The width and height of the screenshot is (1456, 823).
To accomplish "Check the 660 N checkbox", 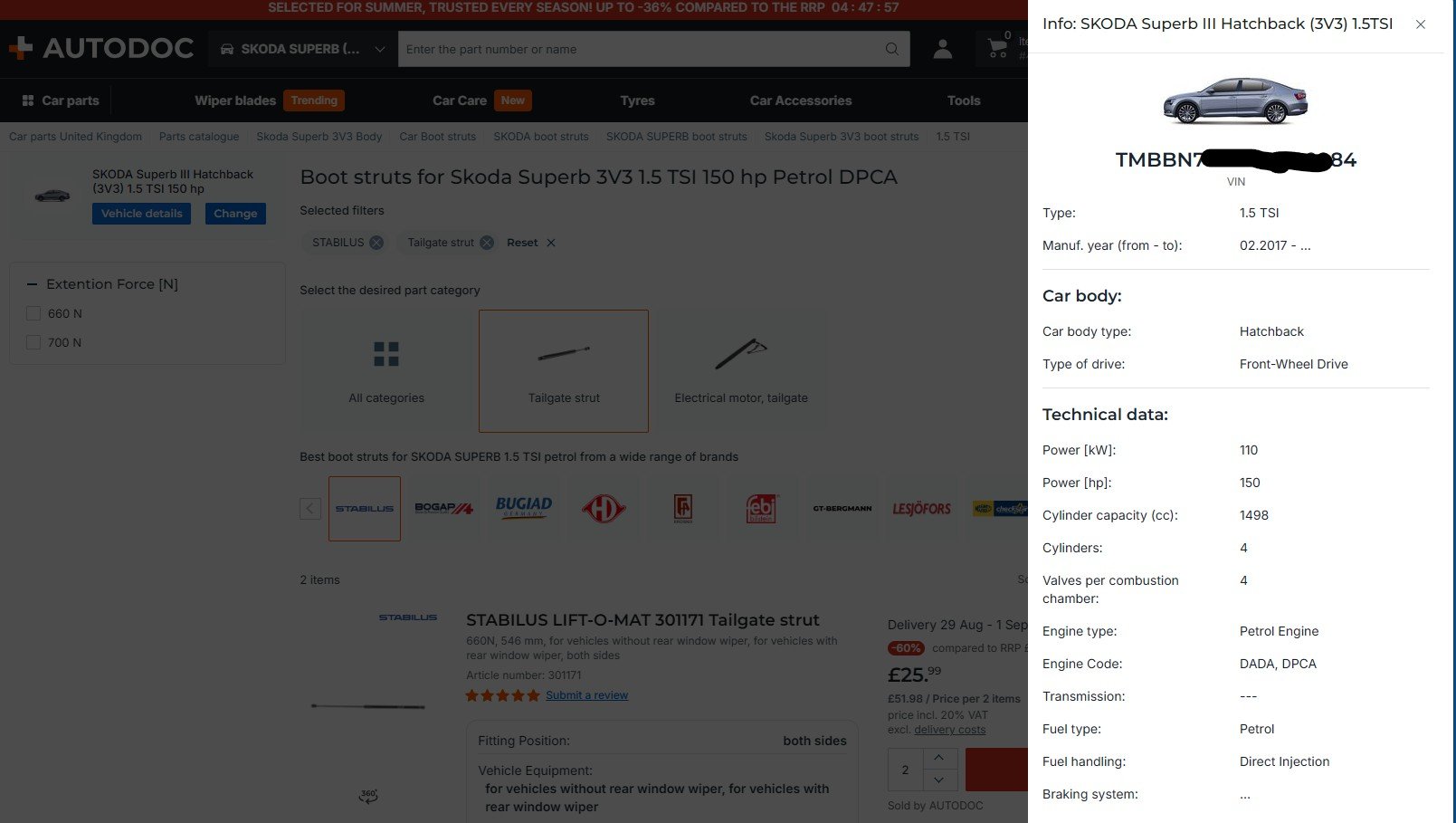I will [33, 313].
